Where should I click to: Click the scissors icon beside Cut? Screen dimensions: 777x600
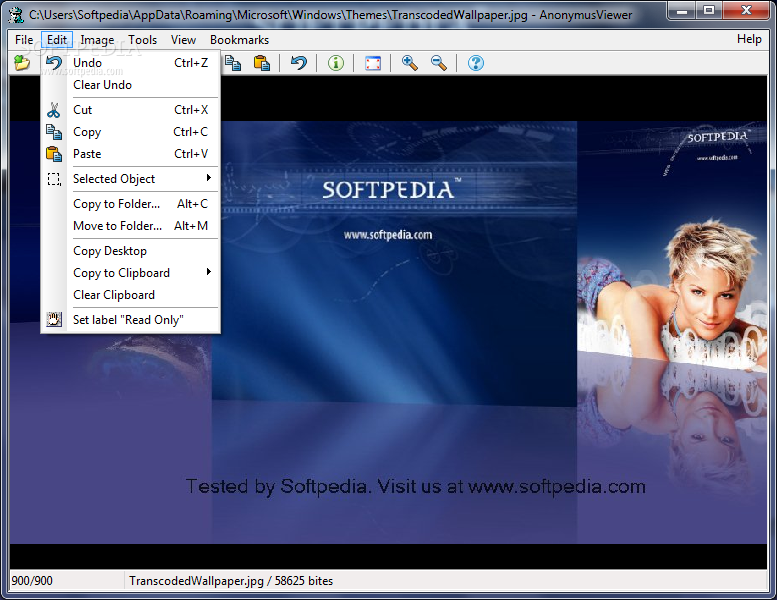(54, 110)
